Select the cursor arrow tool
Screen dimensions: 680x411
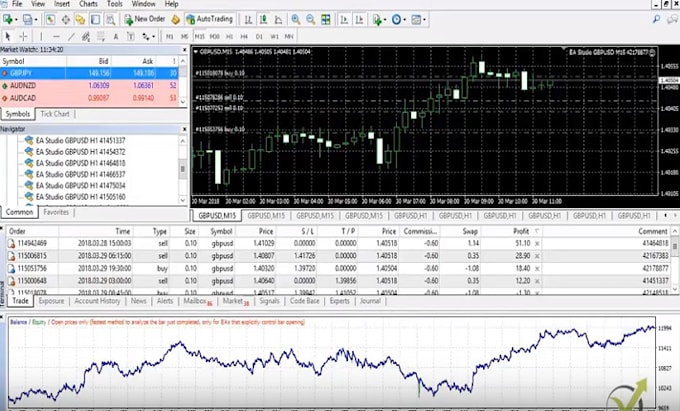pyautogui.click(x=10, y=37)
